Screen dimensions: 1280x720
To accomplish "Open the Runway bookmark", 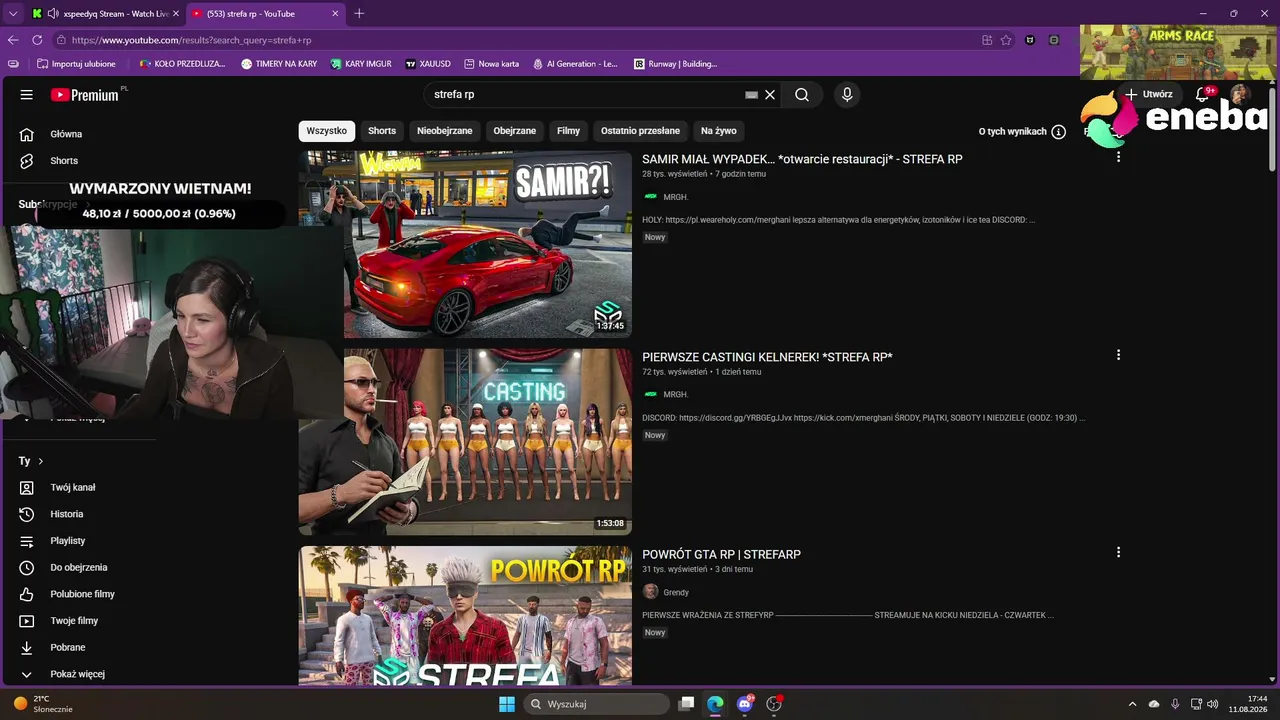I will coord(675,64).
